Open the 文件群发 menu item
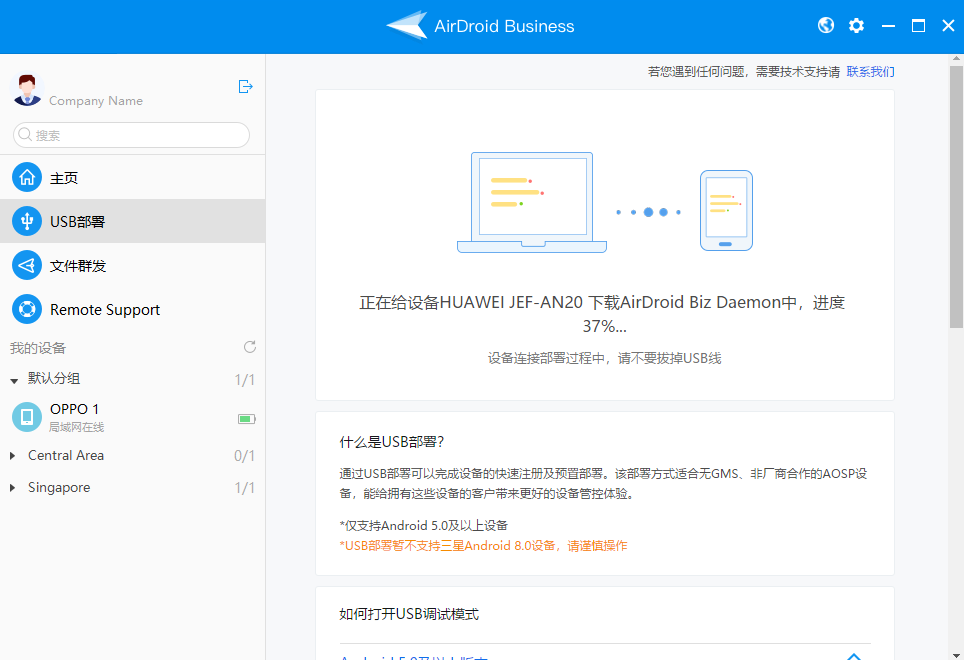Image resolution: width=964 pixels, height=660 pixels. coord(133,265)
